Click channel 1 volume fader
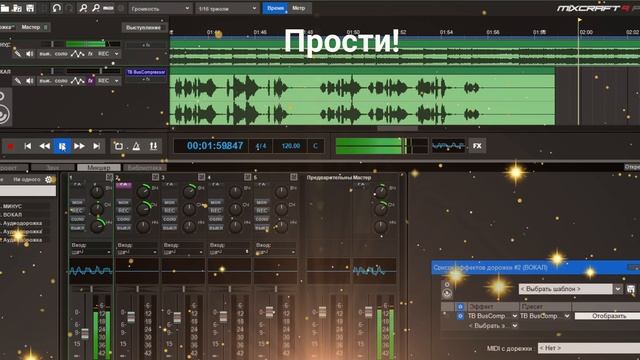The width and height of the screenshot is (640, 360). (85, 334)
